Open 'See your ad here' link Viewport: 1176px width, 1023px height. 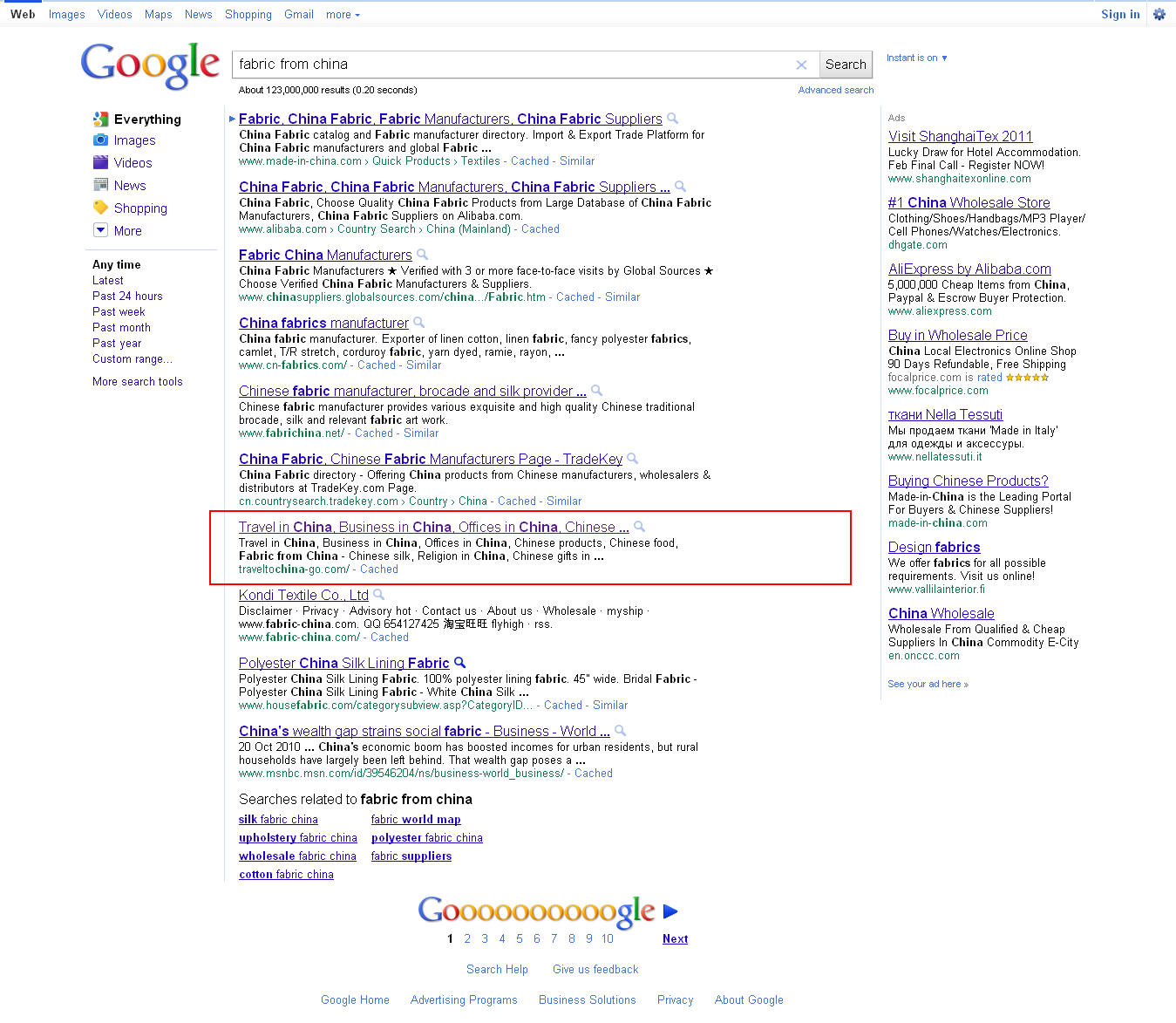pos(928,684)
